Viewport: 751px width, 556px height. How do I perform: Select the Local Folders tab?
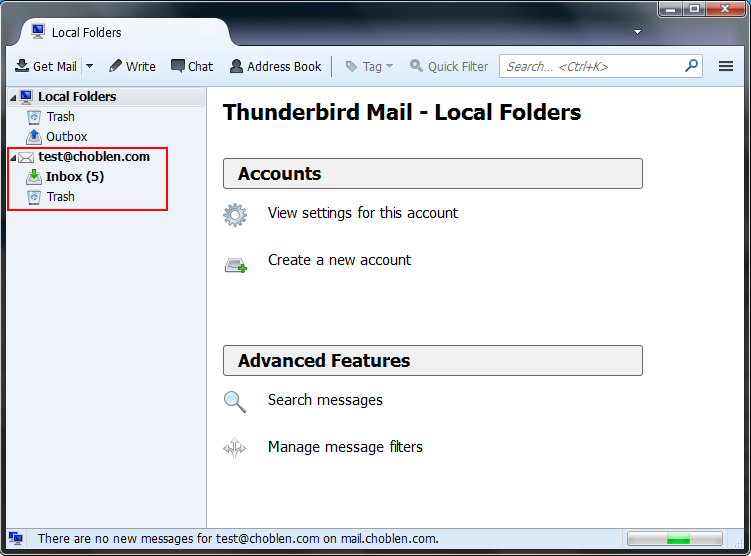tap(125, 32)
